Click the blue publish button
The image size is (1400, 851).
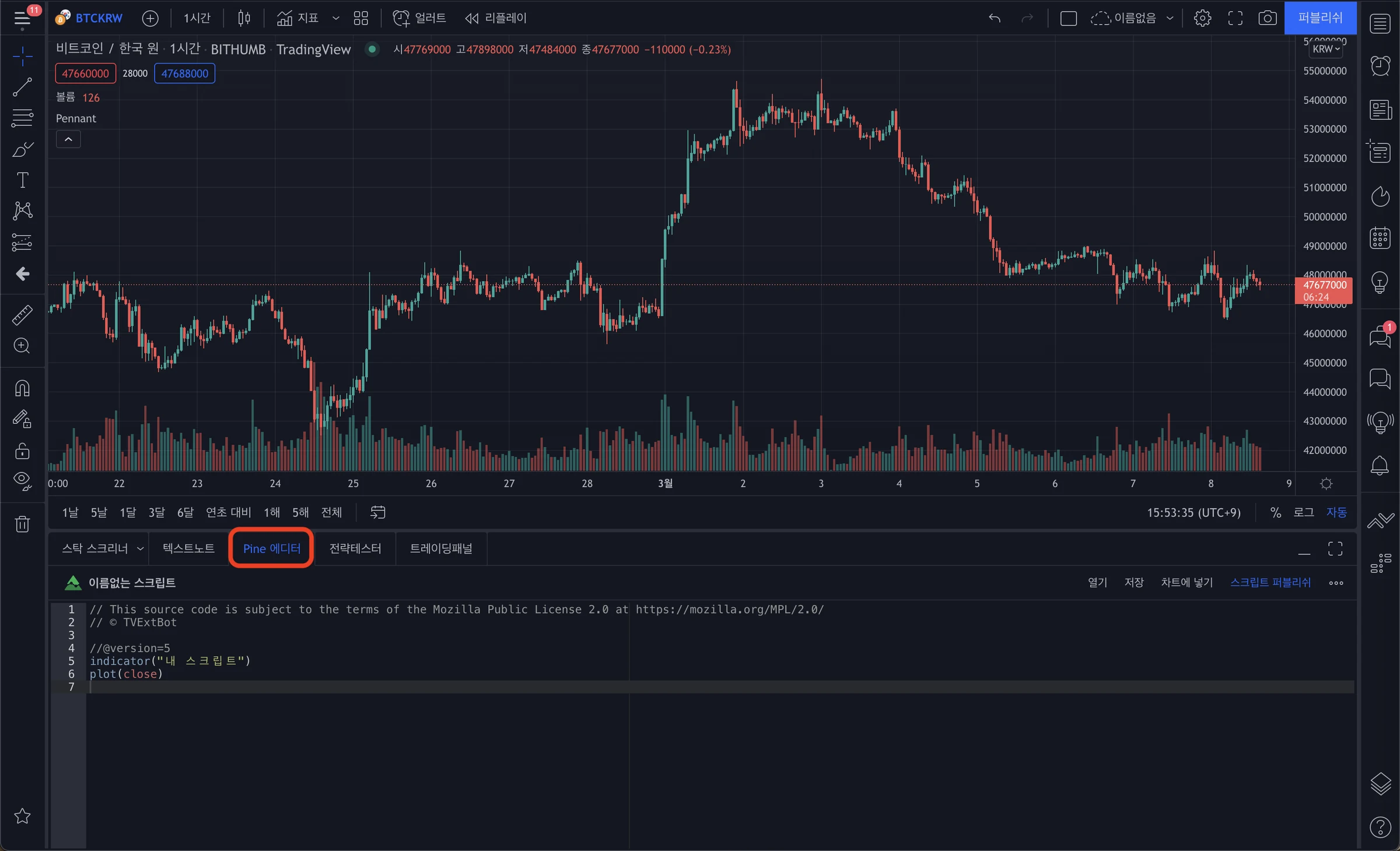[x=1320, y=18]
